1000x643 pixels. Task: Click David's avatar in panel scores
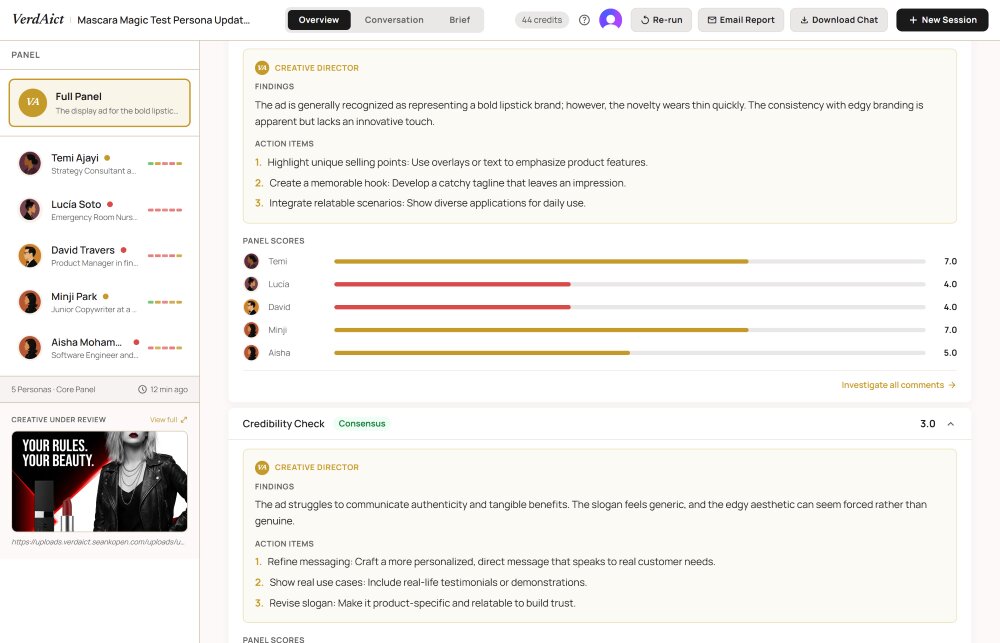click(x=251, y=307)
